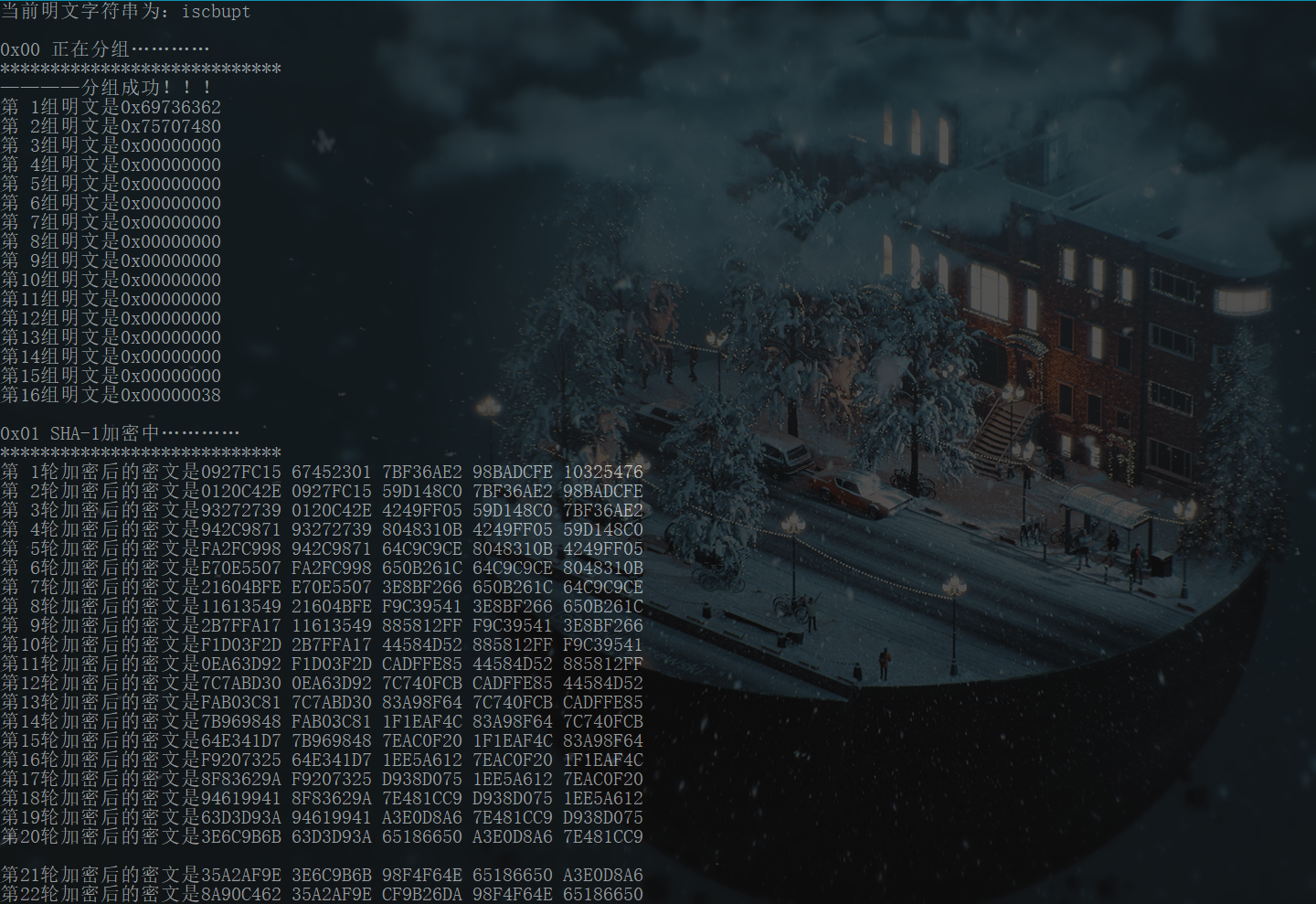Select group 1 plaintext value 0x69736362

click(169, 106)
